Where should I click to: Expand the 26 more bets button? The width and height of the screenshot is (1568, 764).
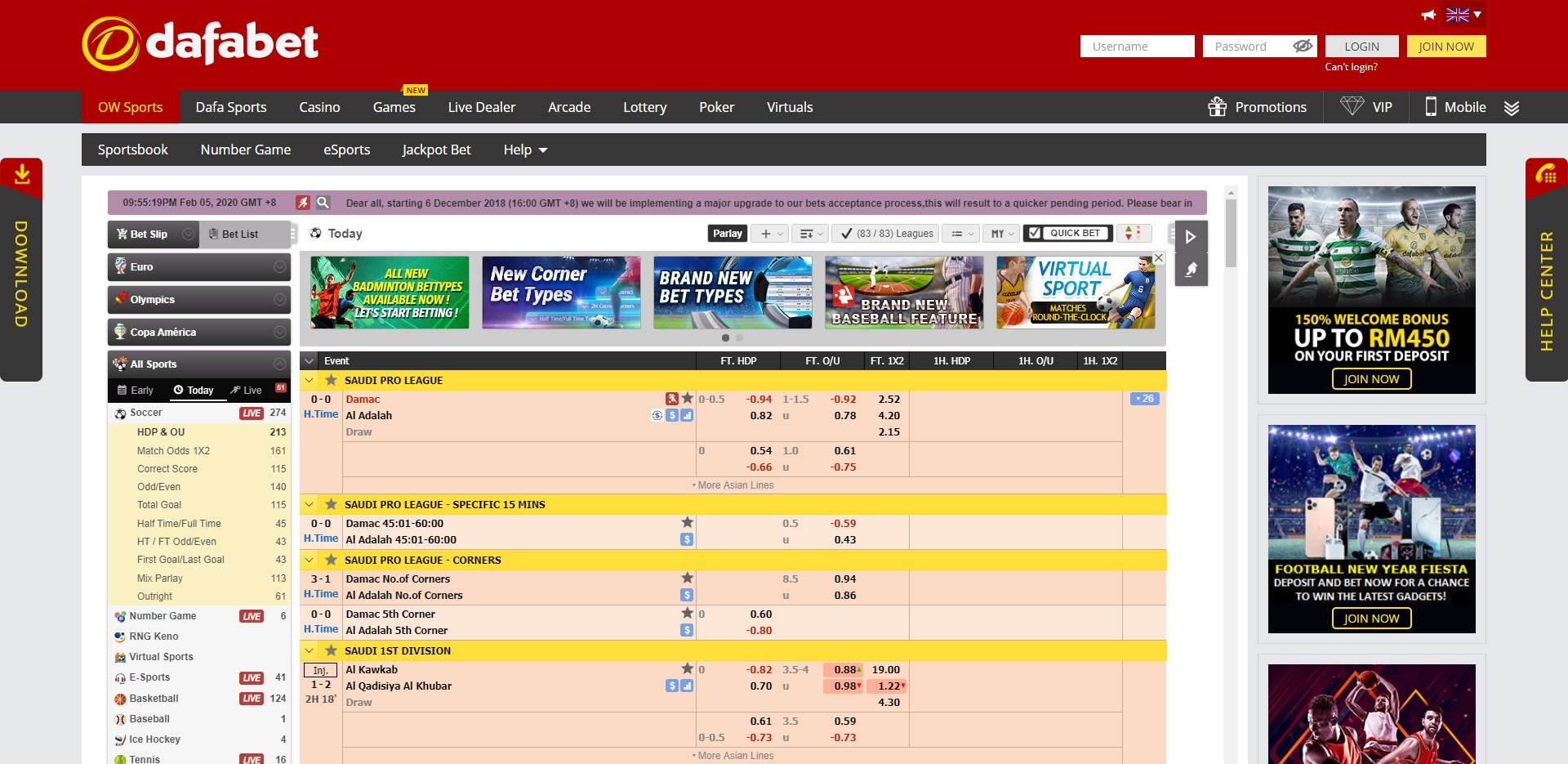(1144, 399)
